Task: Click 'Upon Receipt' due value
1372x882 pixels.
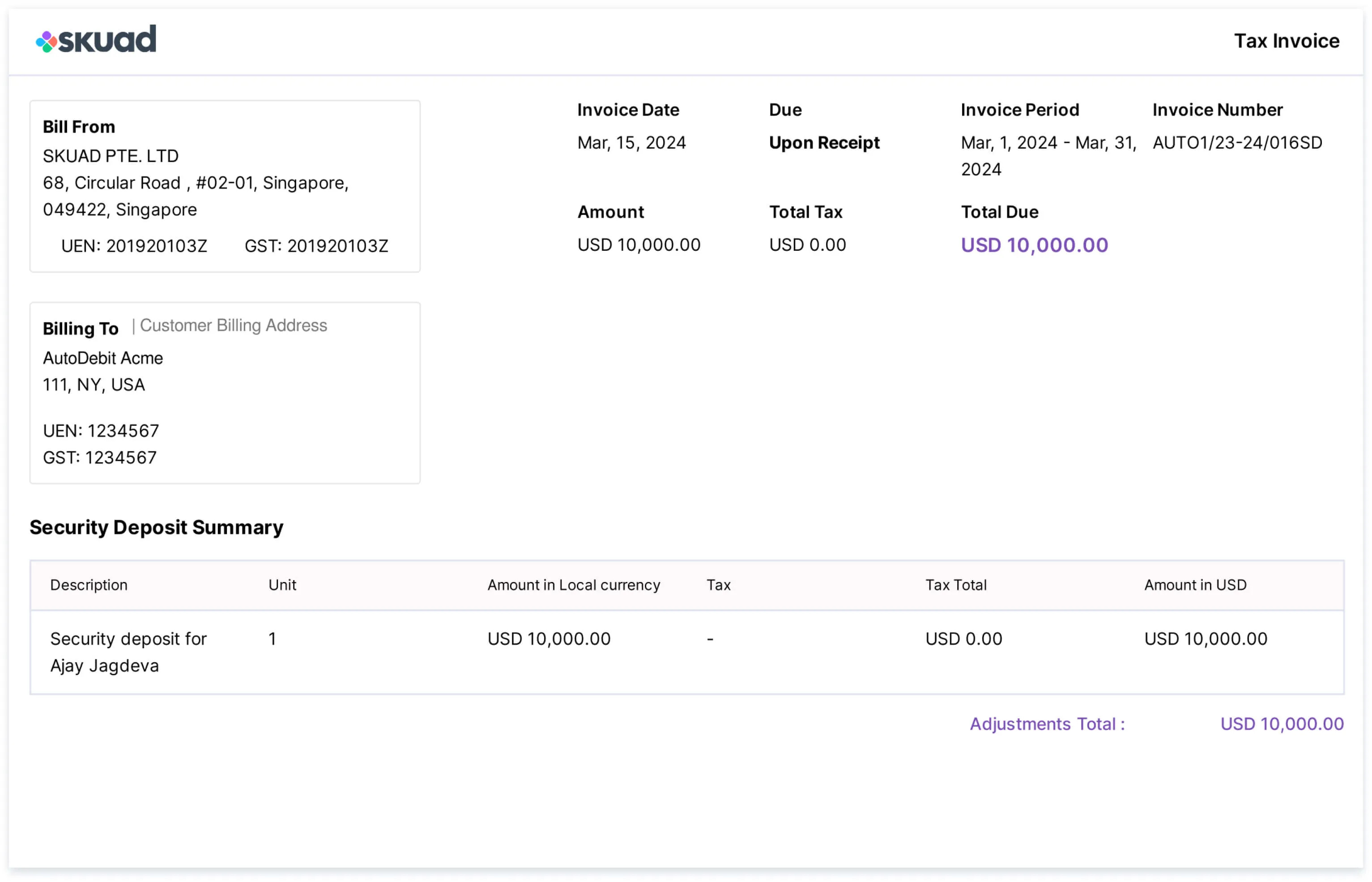Action: pos(824,143)
